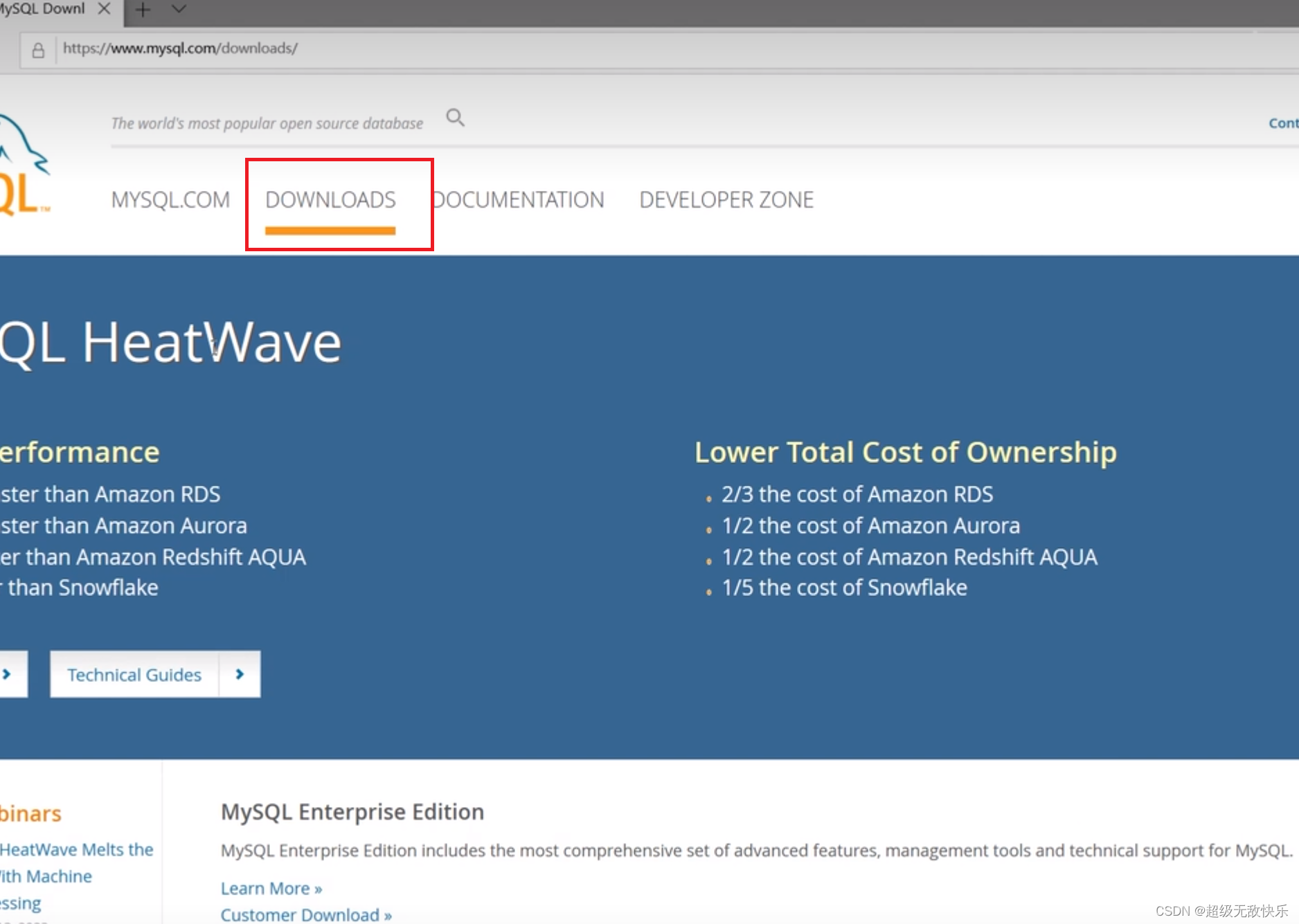Screen dimensions: 1299x924
Task: Open the DOCUMENTATION navigation tab
Action: point(518,200)
